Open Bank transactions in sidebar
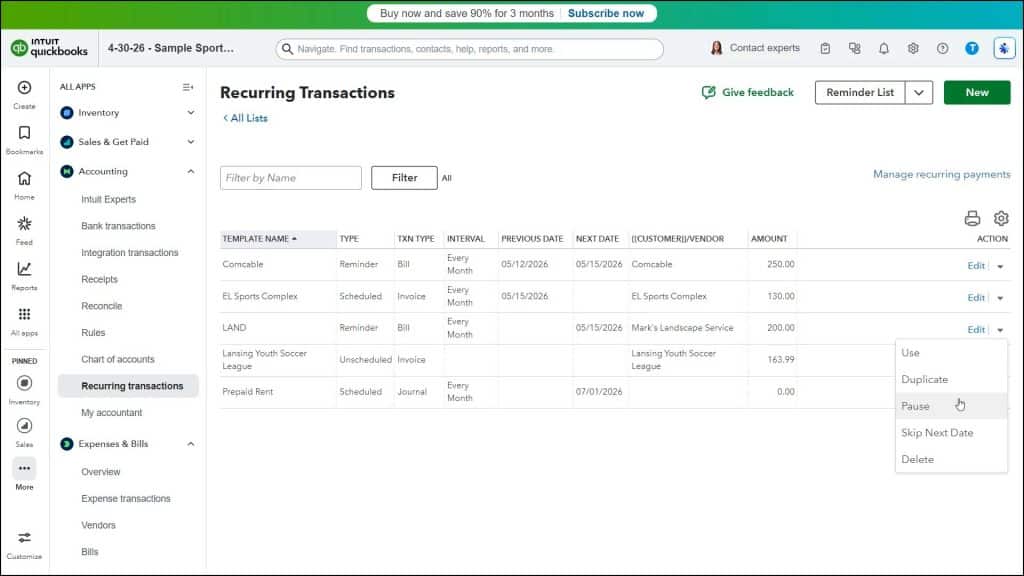The width and height of the screenshot is (1024, 576). tap(118, 226)
